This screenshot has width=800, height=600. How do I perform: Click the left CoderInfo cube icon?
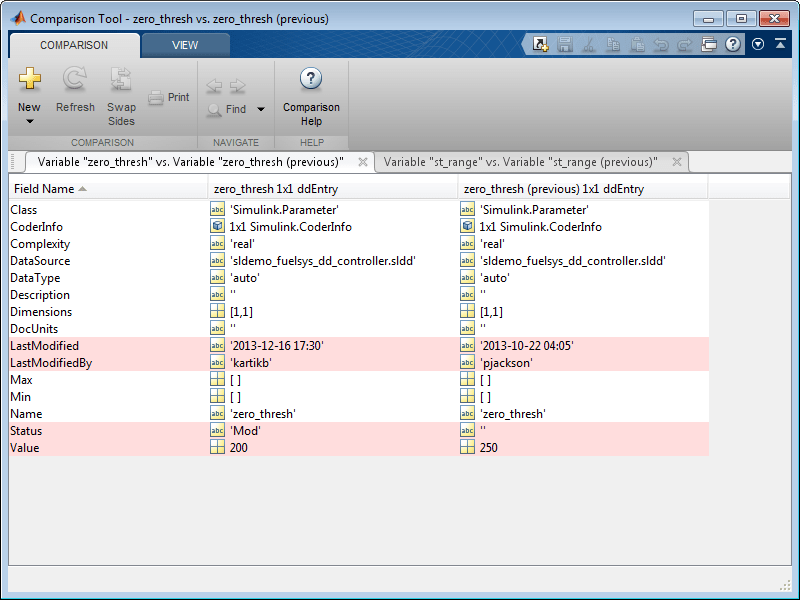tap(217, 226)
